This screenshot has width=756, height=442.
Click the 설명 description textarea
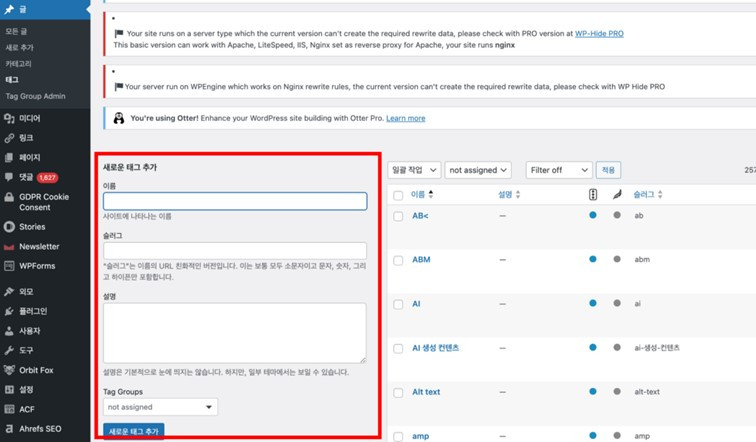[x=235, y=333]
